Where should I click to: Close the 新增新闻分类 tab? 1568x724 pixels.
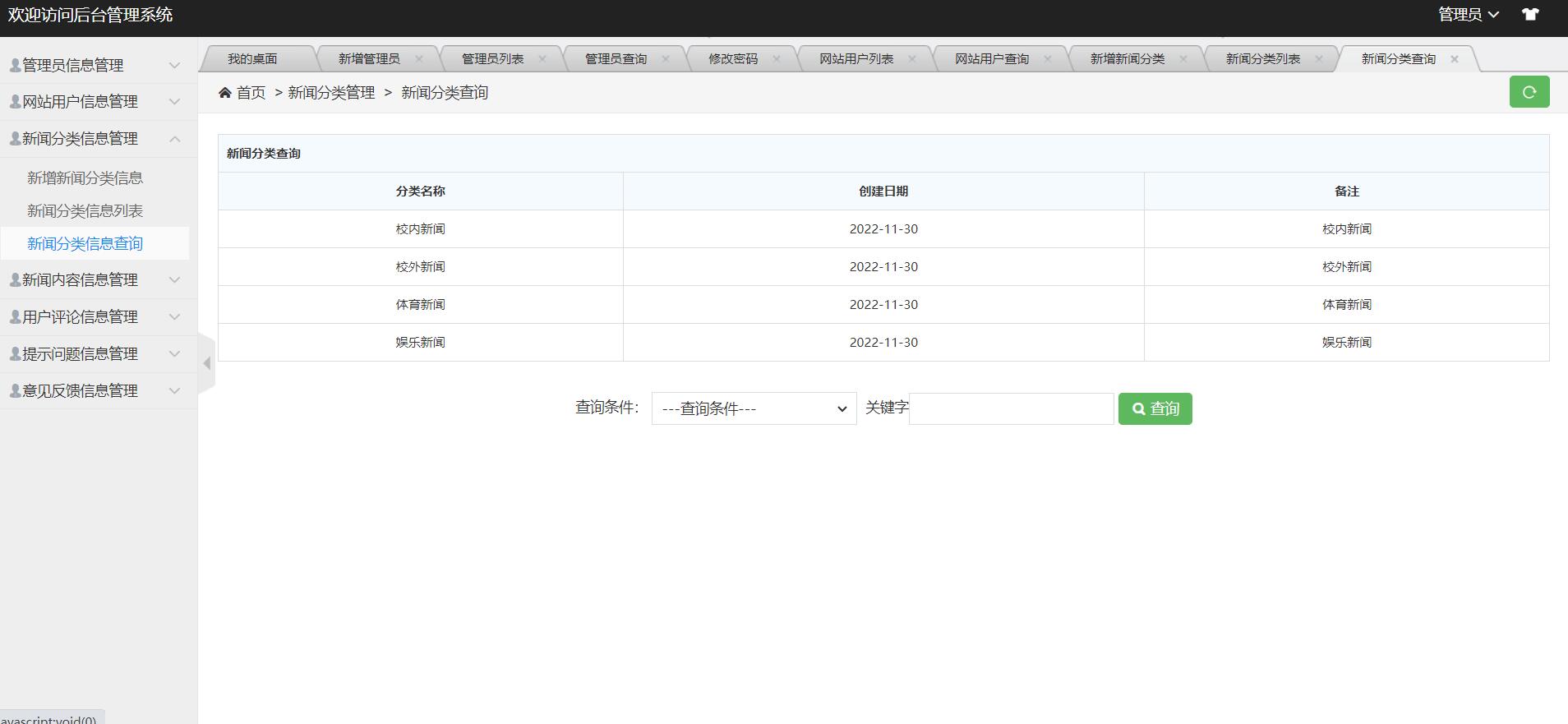click(1183, 58)
